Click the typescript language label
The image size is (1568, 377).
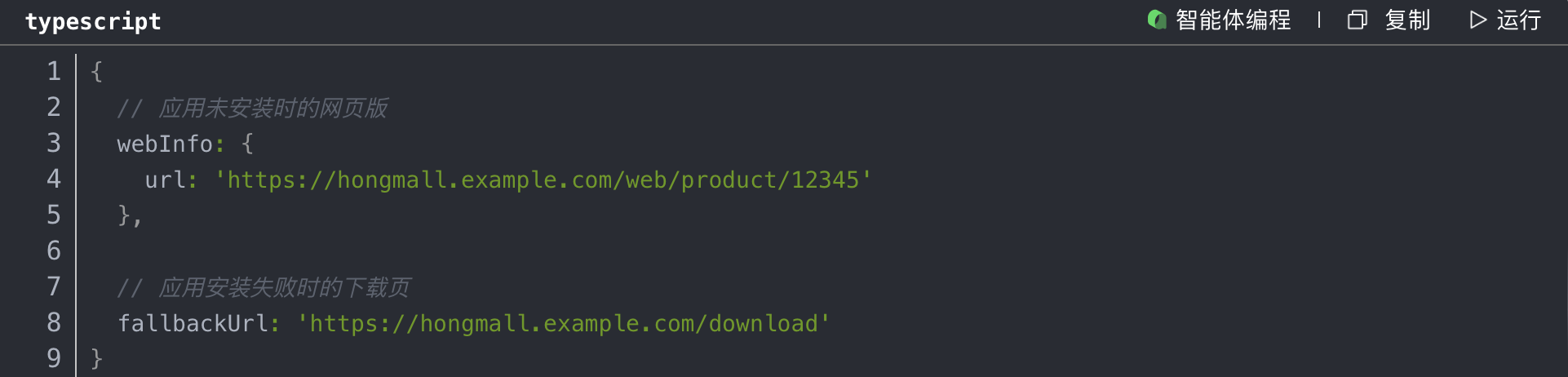click(93, 21)
